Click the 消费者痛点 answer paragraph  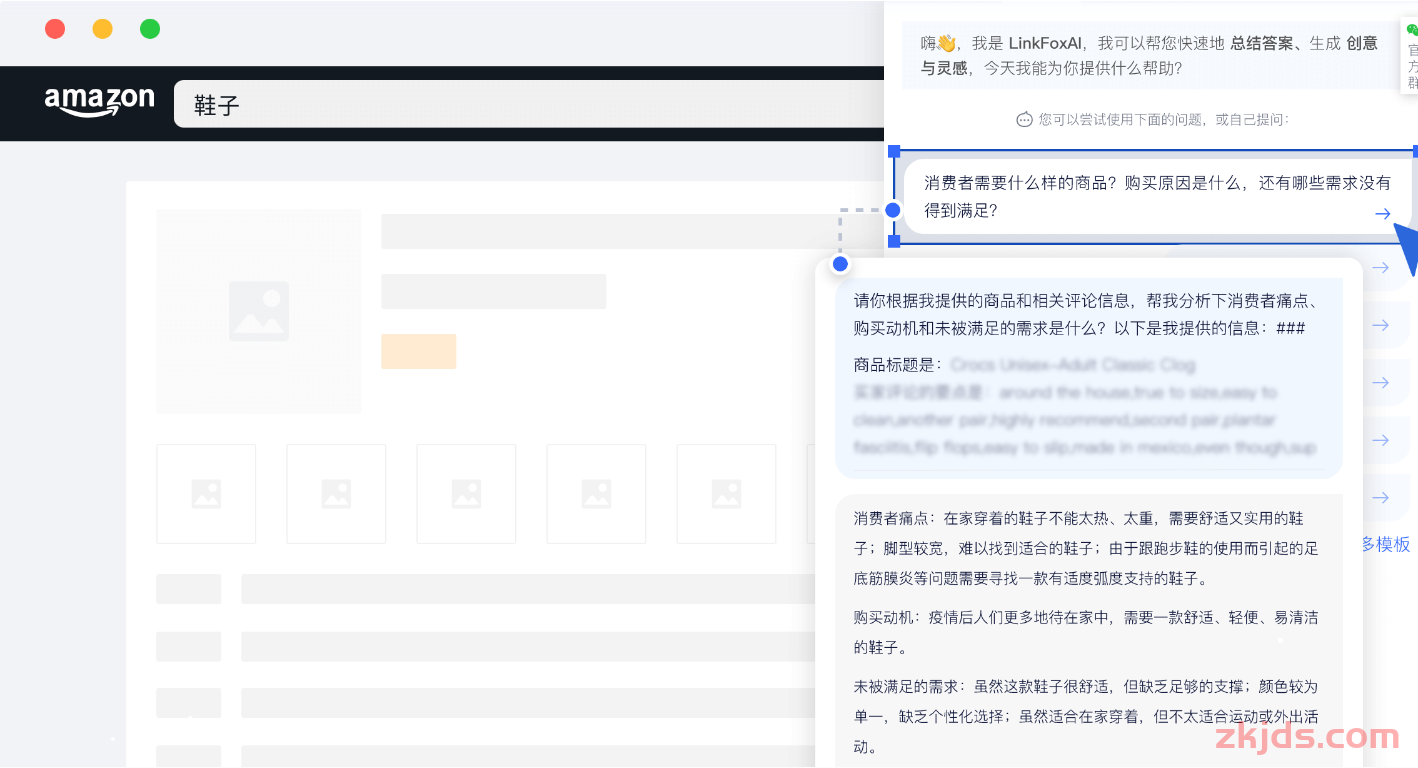pos(1086,548)
